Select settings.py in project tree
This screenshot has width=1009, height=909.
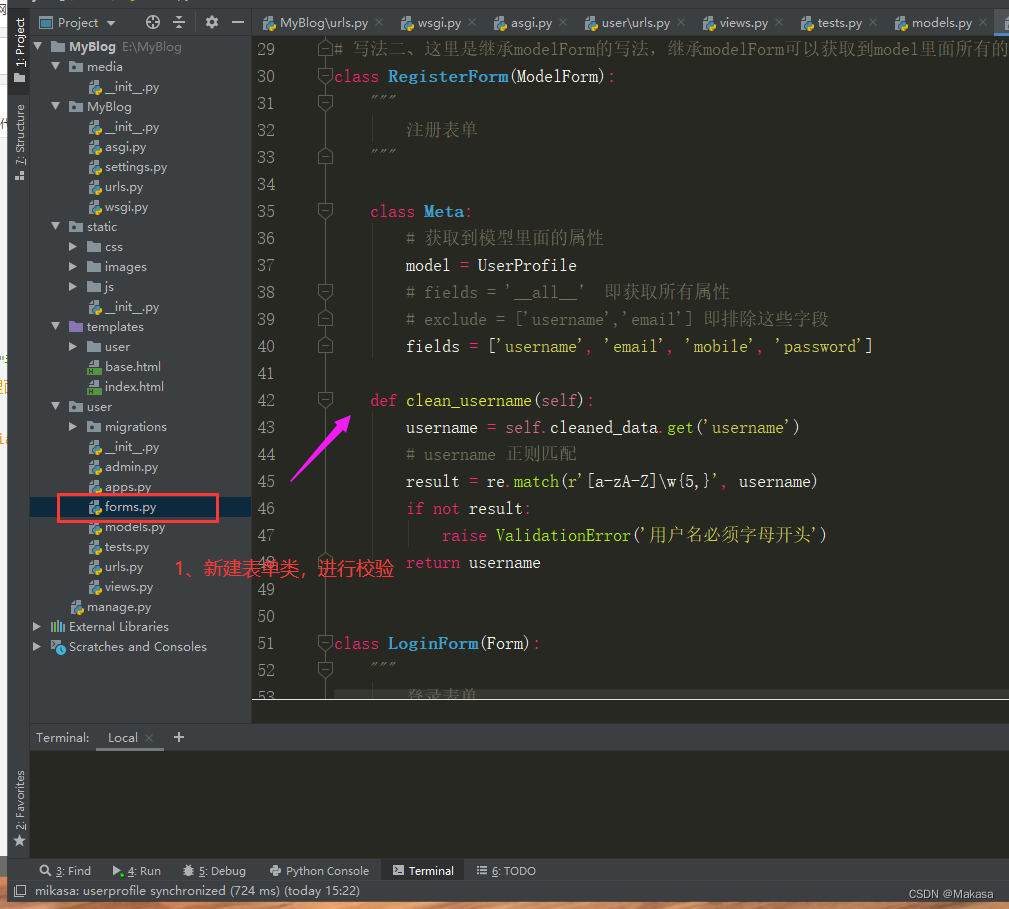[x=128, y=167]
